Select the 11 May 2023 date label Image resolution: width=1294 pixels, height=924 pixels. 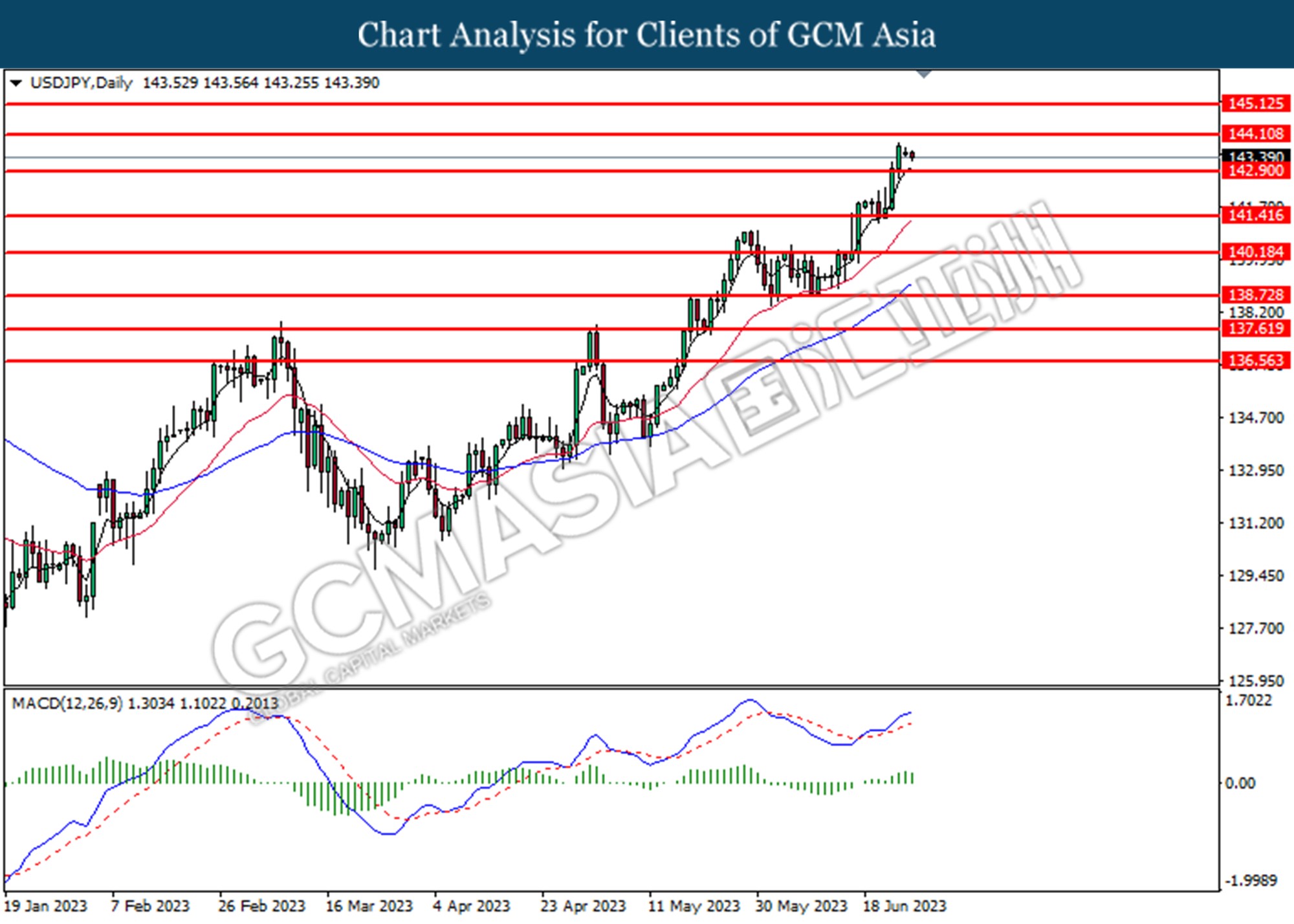click(x=694, y=906)
